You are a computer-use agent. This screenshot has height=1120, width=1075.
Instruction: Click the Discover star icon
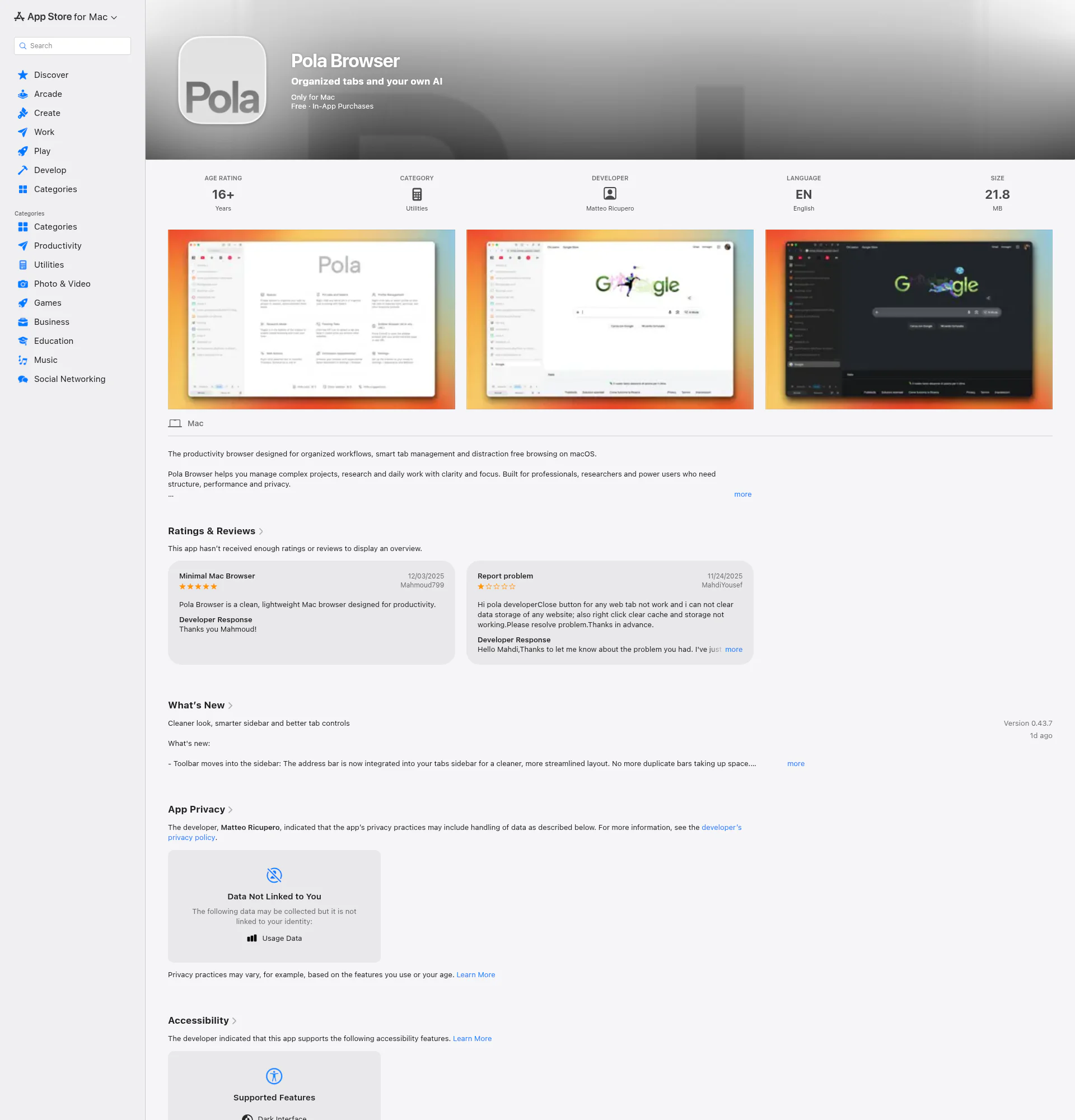point(23,75)
